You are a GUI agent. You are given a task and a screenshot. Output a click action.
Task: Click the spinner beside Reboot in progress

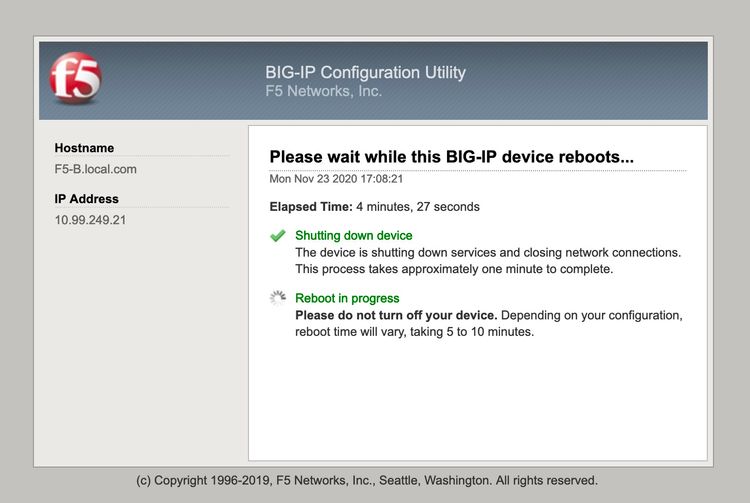pyautogui.click(x=277, y=298)
